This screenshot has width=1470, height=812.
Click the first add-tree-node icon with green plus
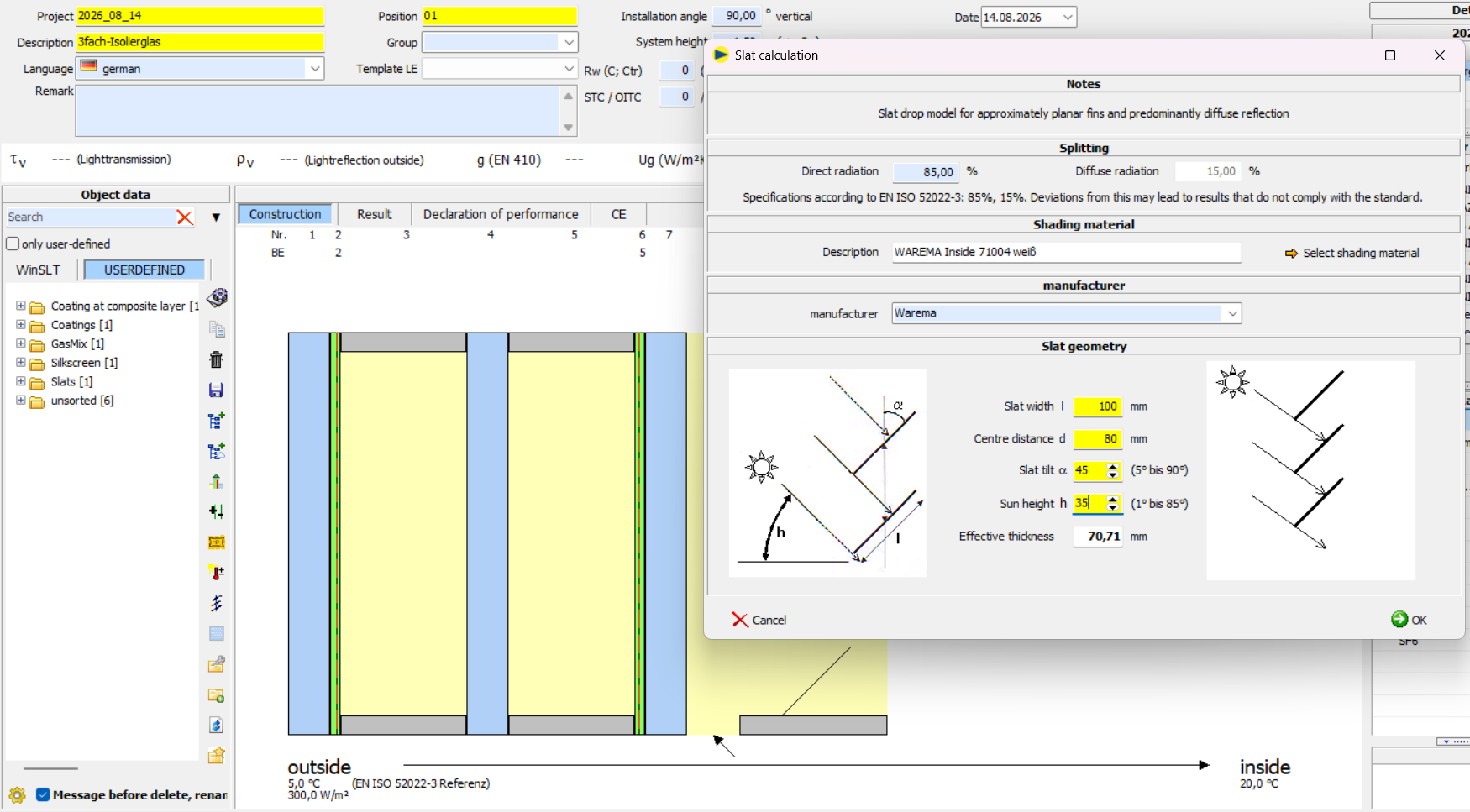(x=217, y=421)
